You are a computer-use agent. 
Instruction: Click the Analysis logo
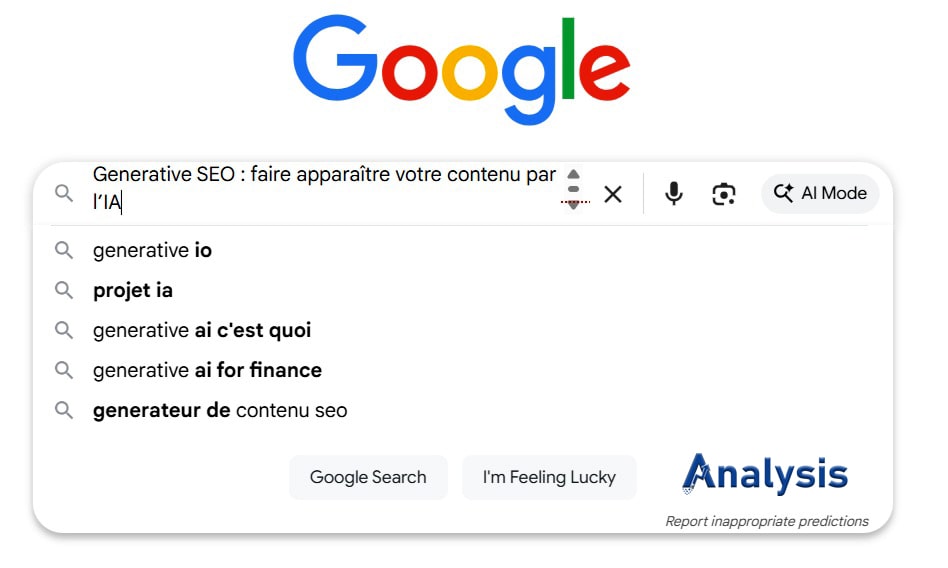tap(765, 473)
